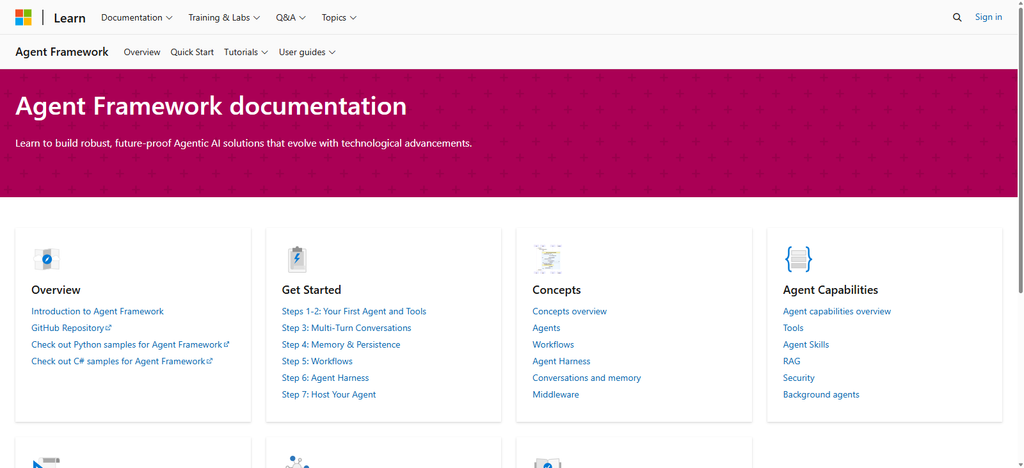Click the Agent Capabilities card heading
This screenshot has height=468, width=1024.
831,290
